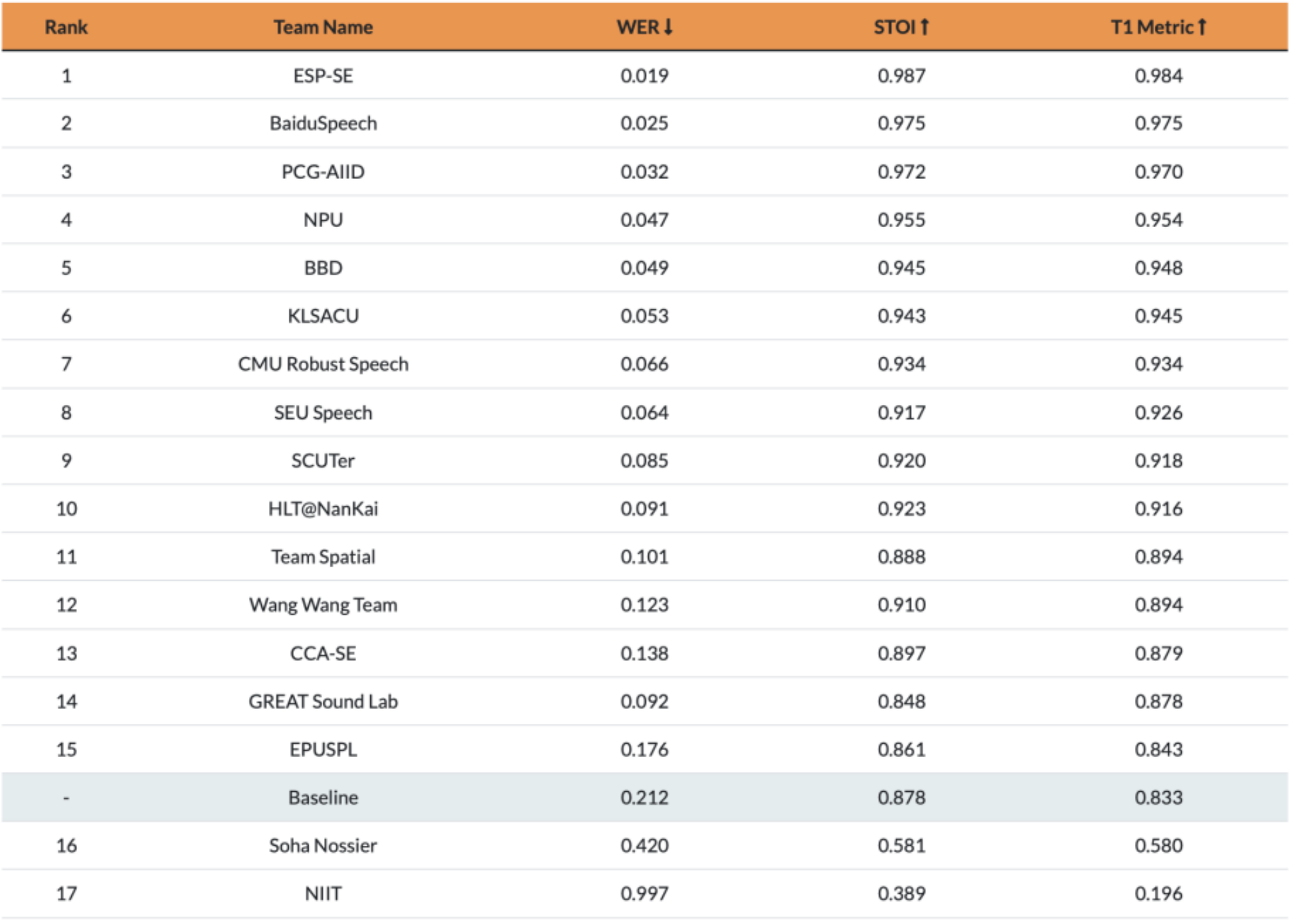Click ESP-SE STOI value 0.987
1294x924 pixels.
tap(901, 76)
